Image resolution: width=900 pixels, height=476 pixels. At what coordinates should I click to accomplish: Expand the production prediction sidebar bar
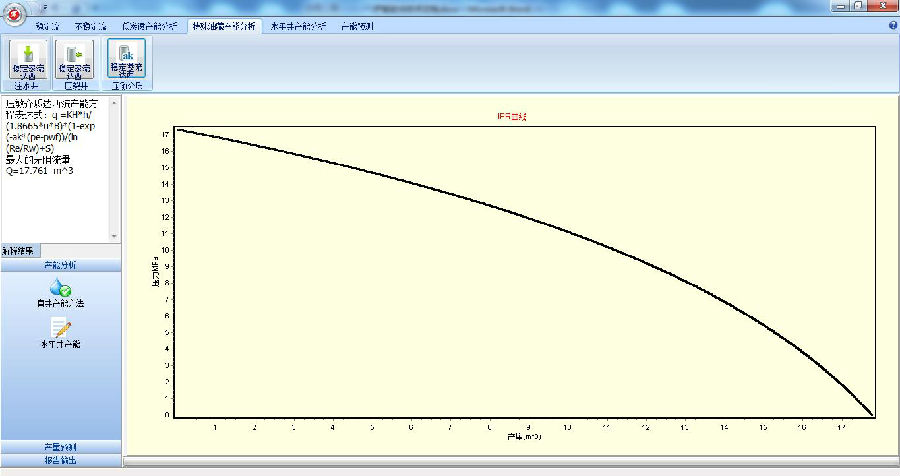click(61, 447)
